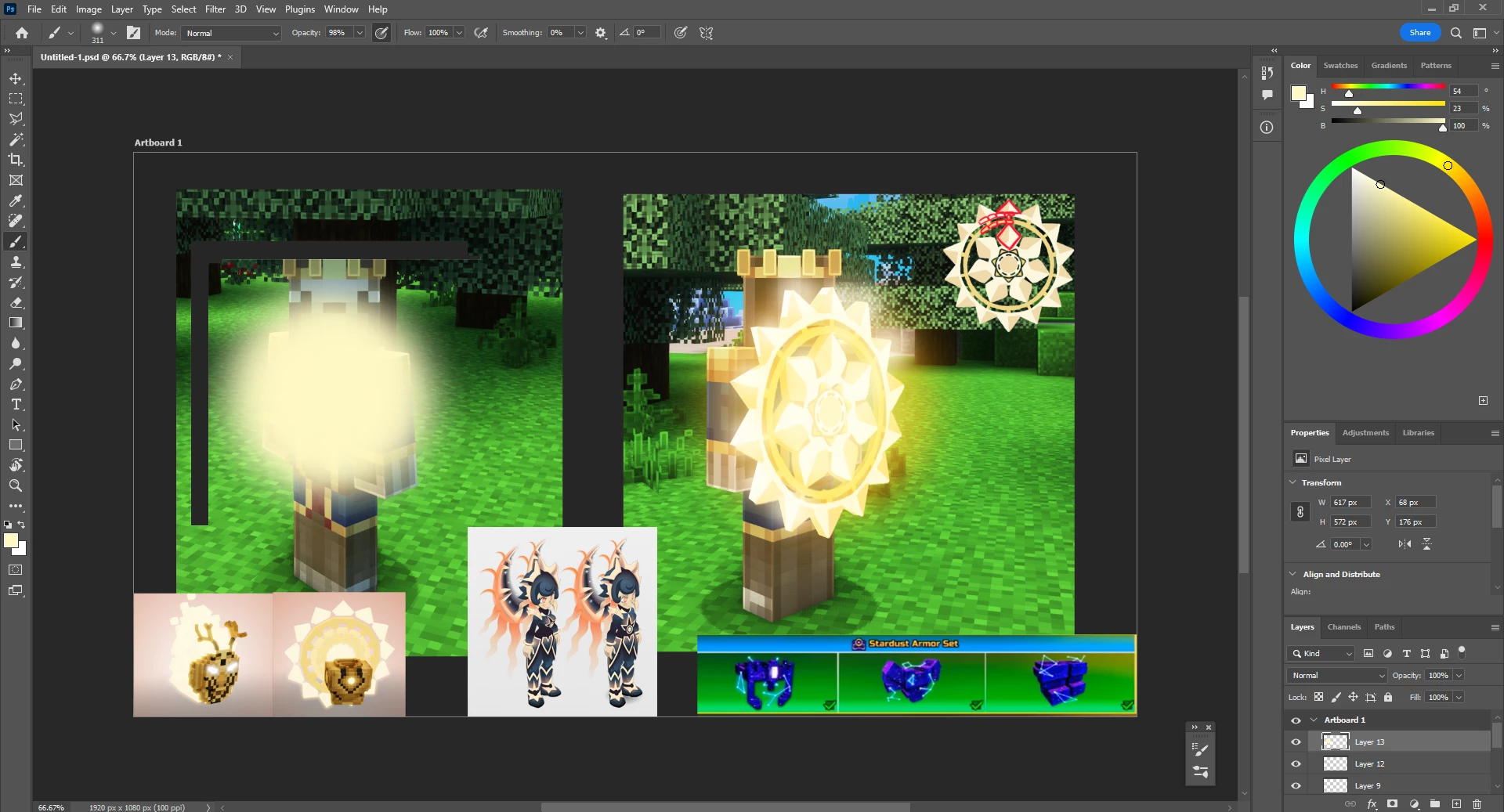Flip horizontally in Transform properties
This screenshot has width=1504, height=812.
pos(1405,544)
